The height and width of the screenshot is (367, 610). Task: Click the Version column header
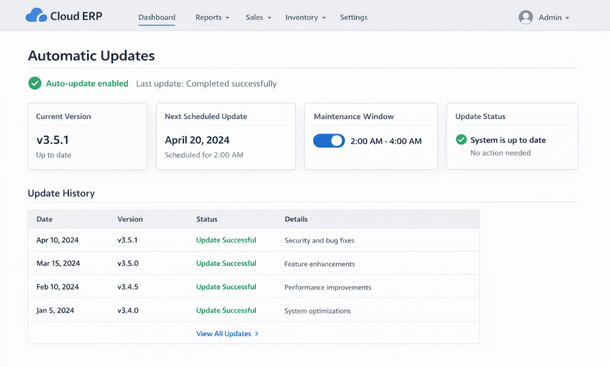click(x=130, y=219)
